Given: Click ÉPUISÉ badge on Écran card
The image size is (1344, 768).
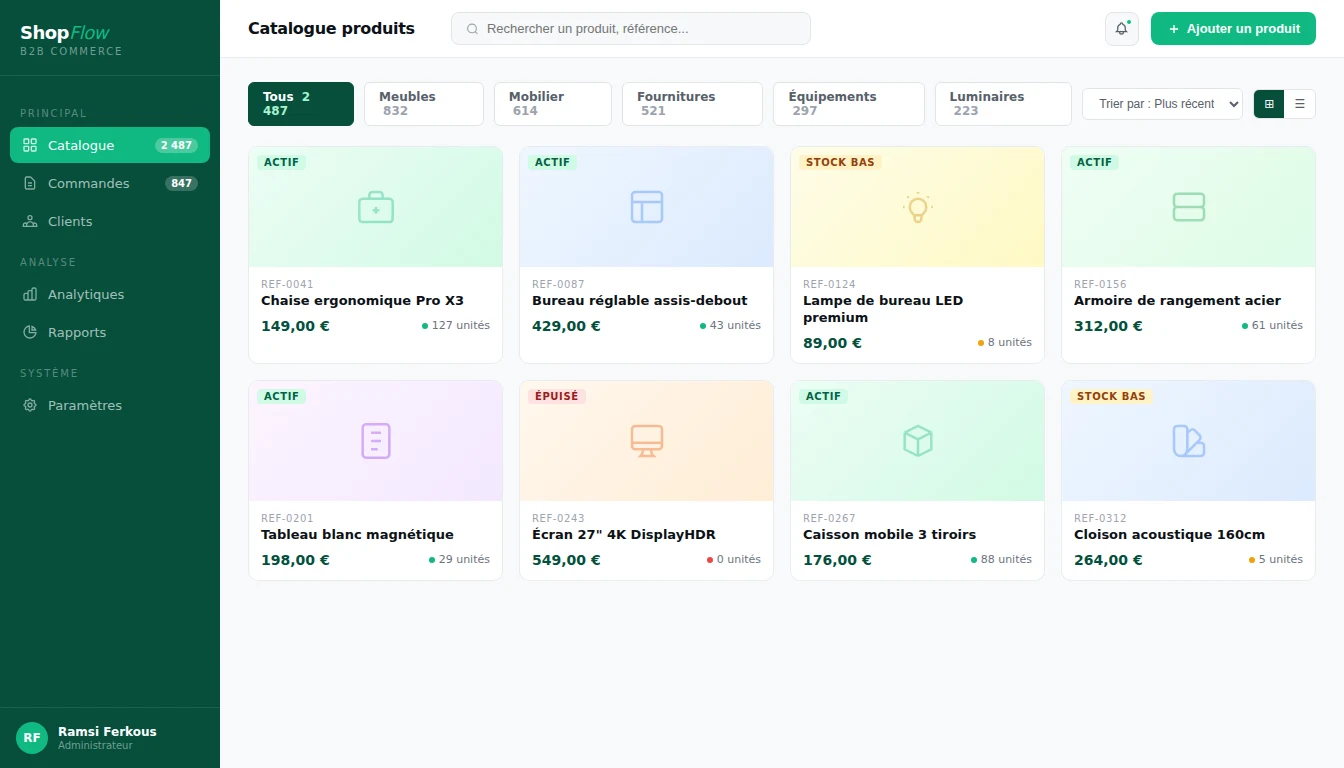Looking at the screenshot, I should click(557, 396).
